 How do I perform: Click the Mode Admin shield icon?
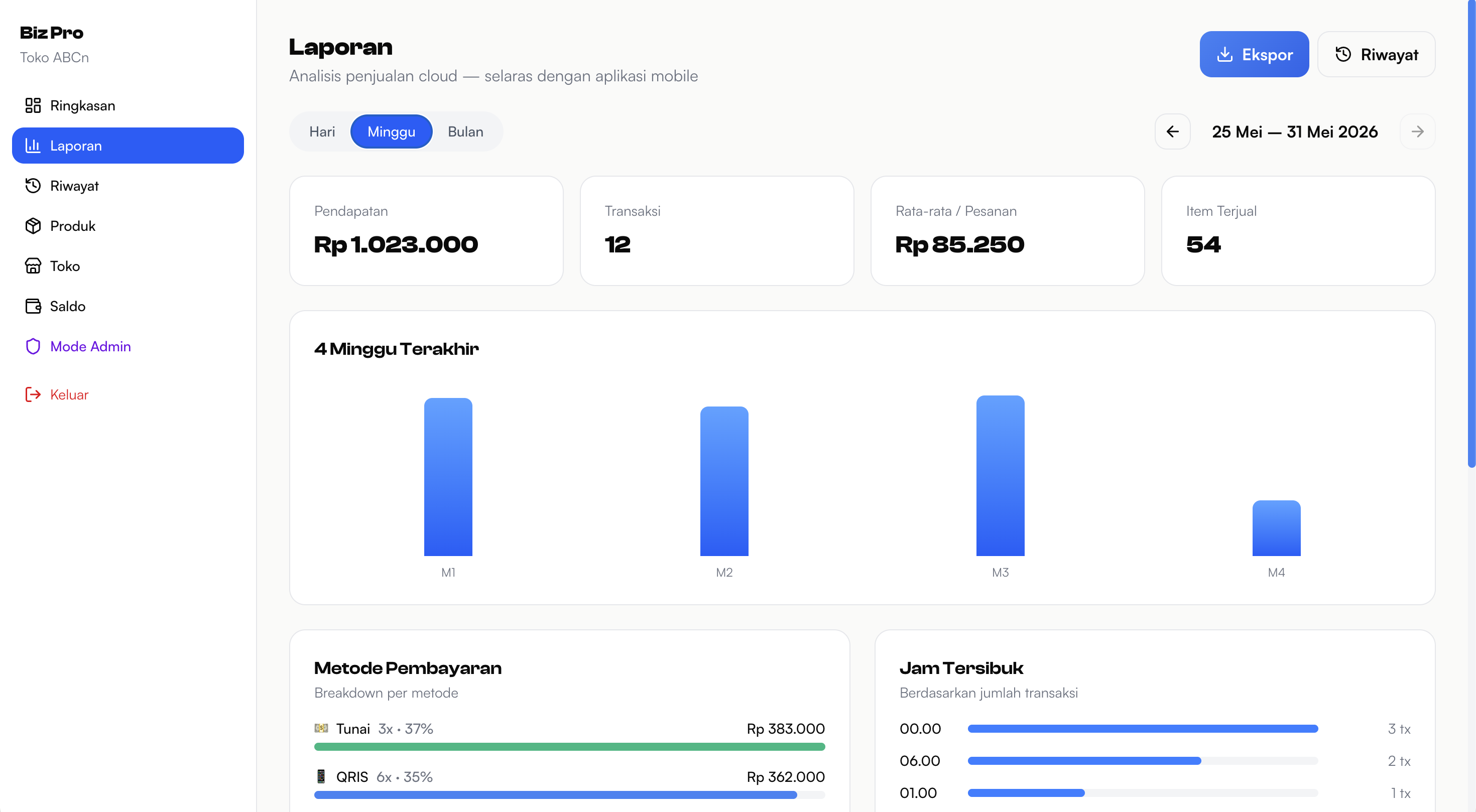coord(33,346)
